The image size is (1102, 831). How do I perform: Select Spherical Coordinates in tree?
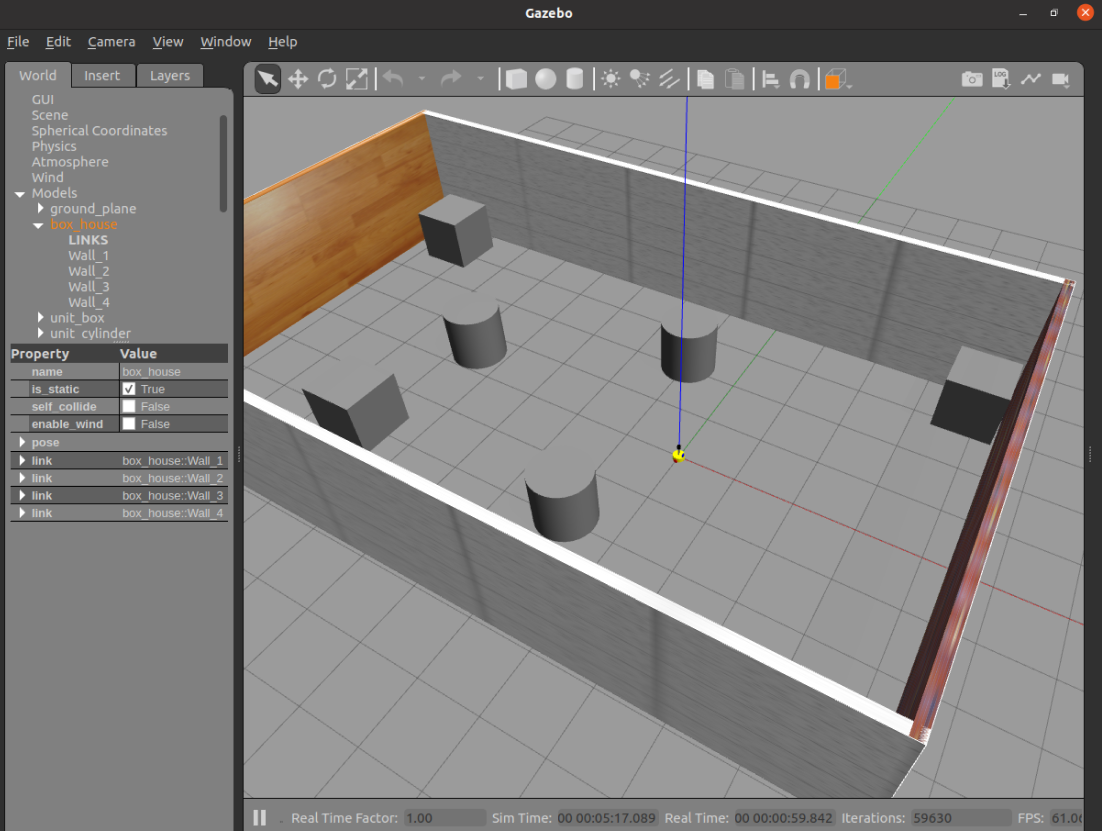(x=99, y=131)
